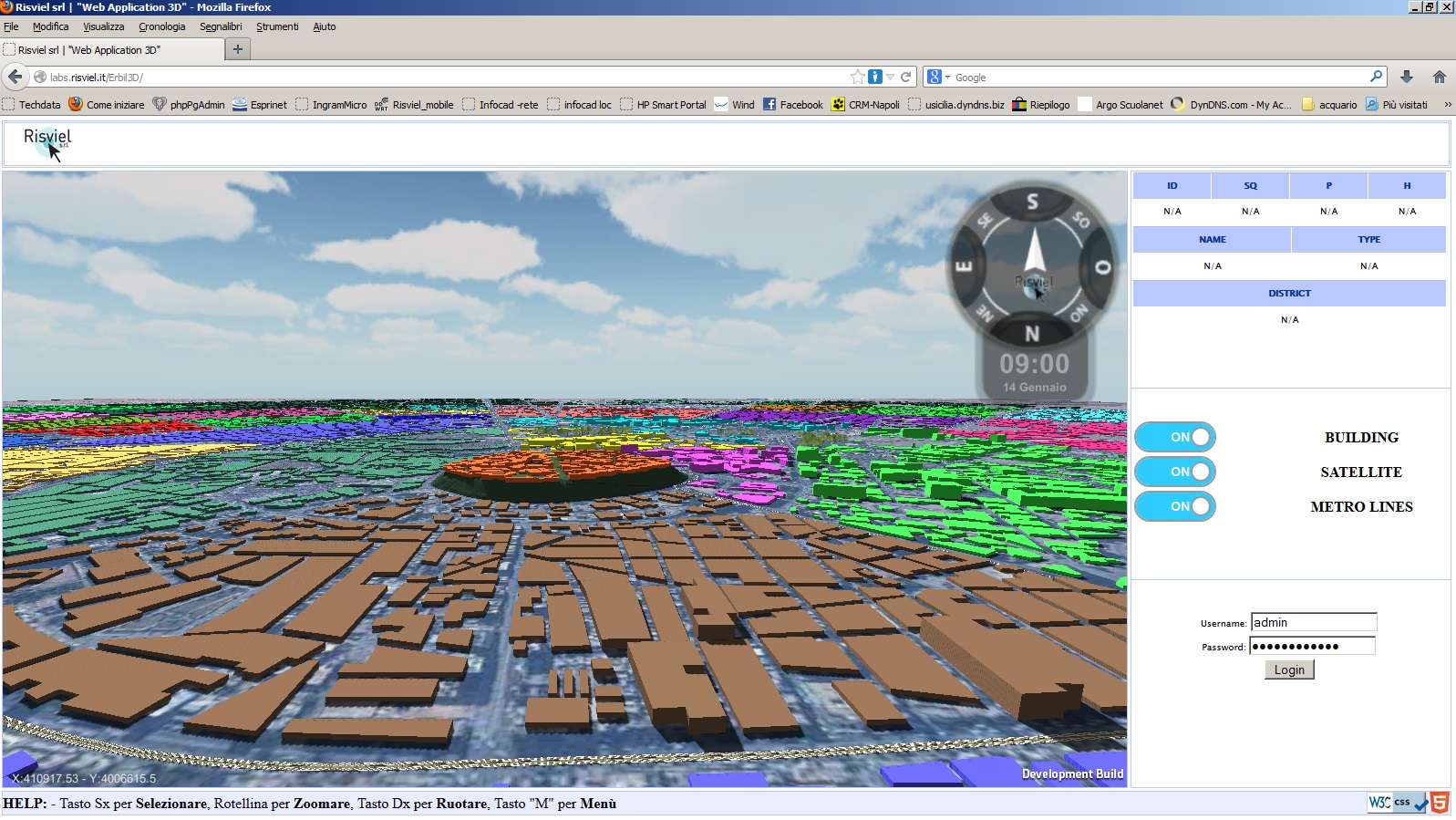Click the Risviel logo in header
1456x820 pixels.
click(x=47, y=141)
